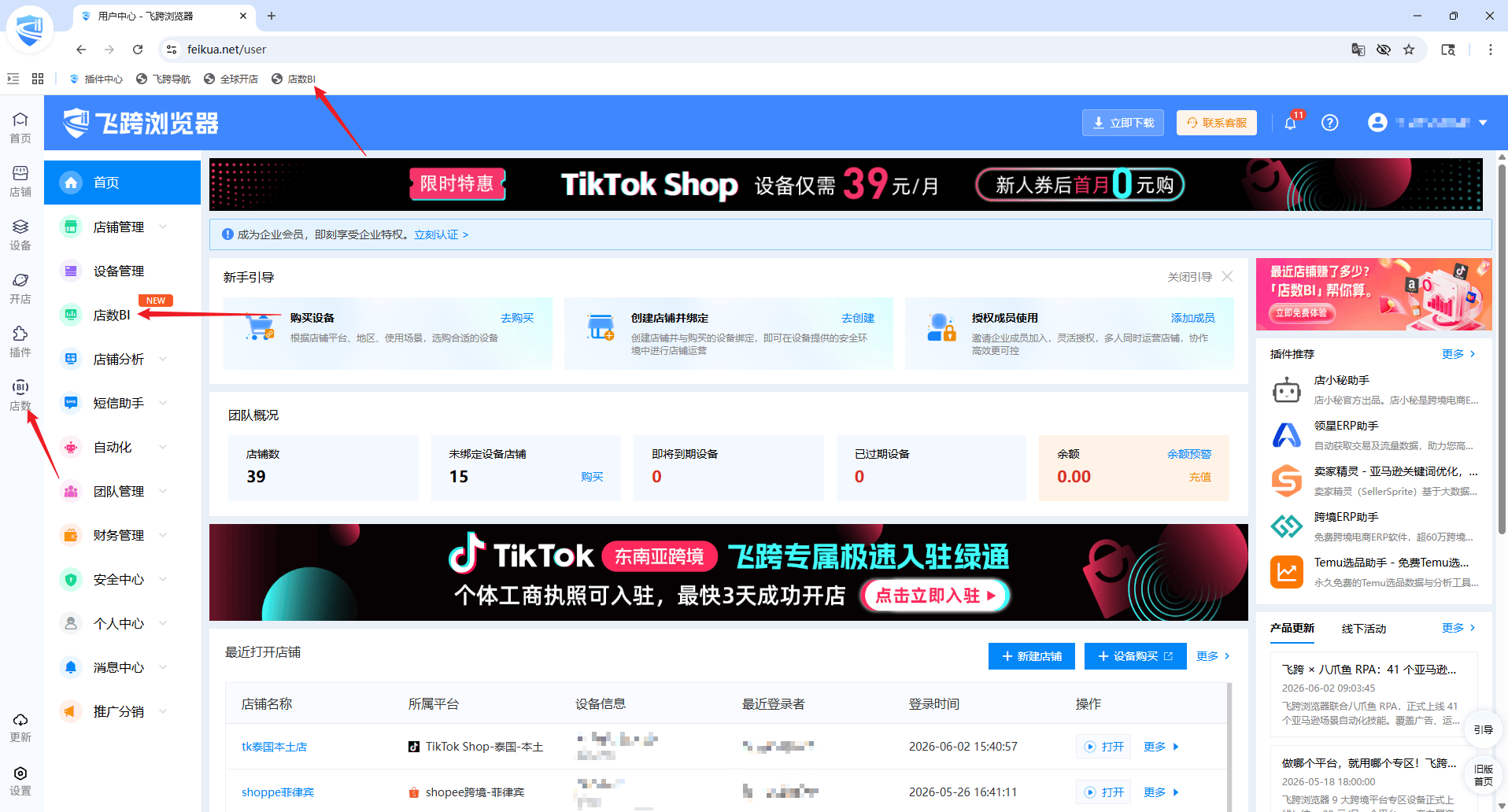Click the 跨境ERP助手 plugin icon

coord(1287,526)
